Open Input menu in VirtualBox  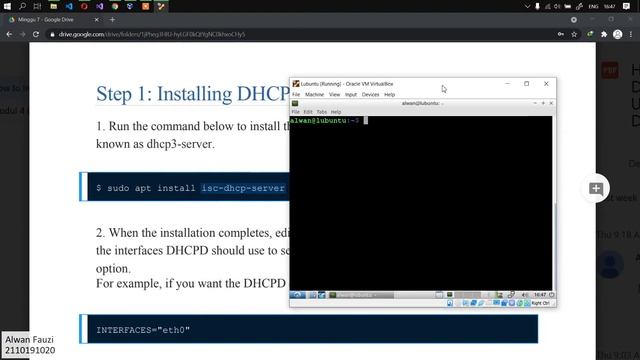(351, 94)
